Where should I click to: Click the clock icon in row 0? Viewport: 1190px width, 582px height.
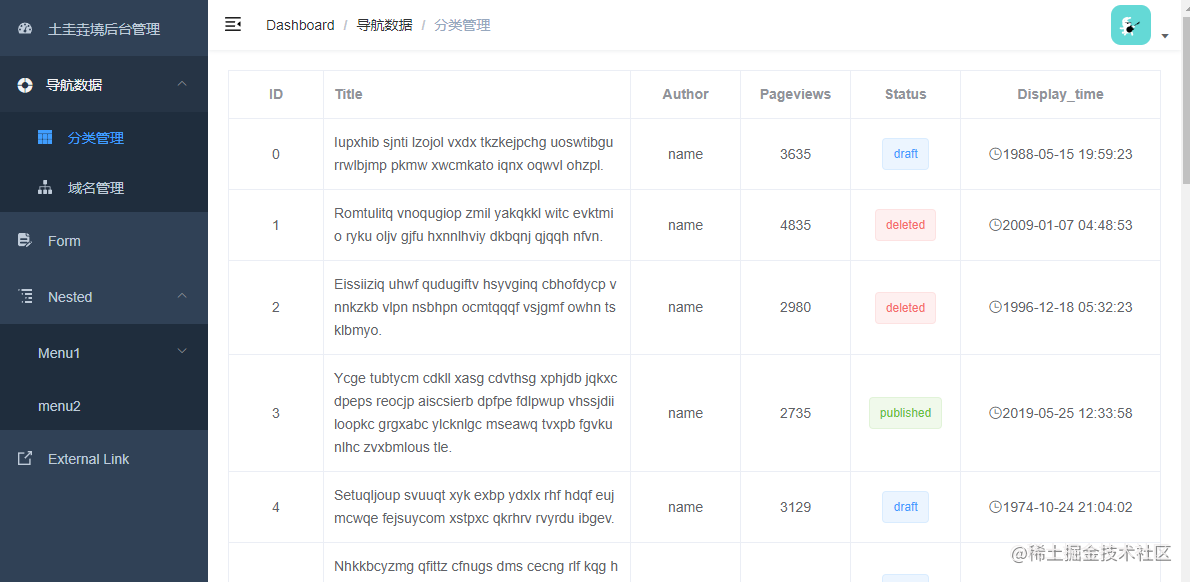[x=996, y=154]
